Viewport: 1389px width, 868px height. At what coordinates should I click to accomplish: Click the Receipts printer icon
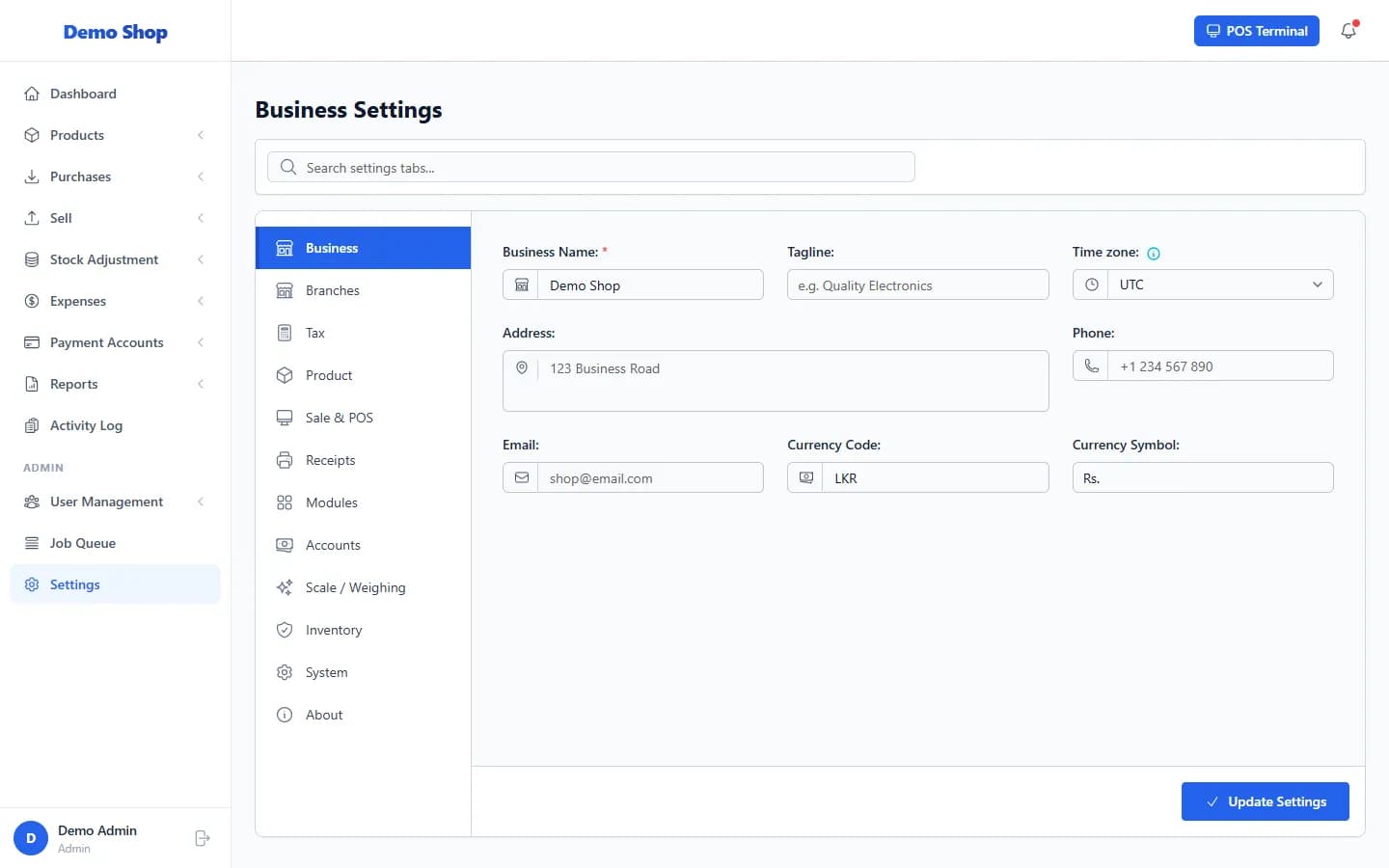tap(285, 460)
